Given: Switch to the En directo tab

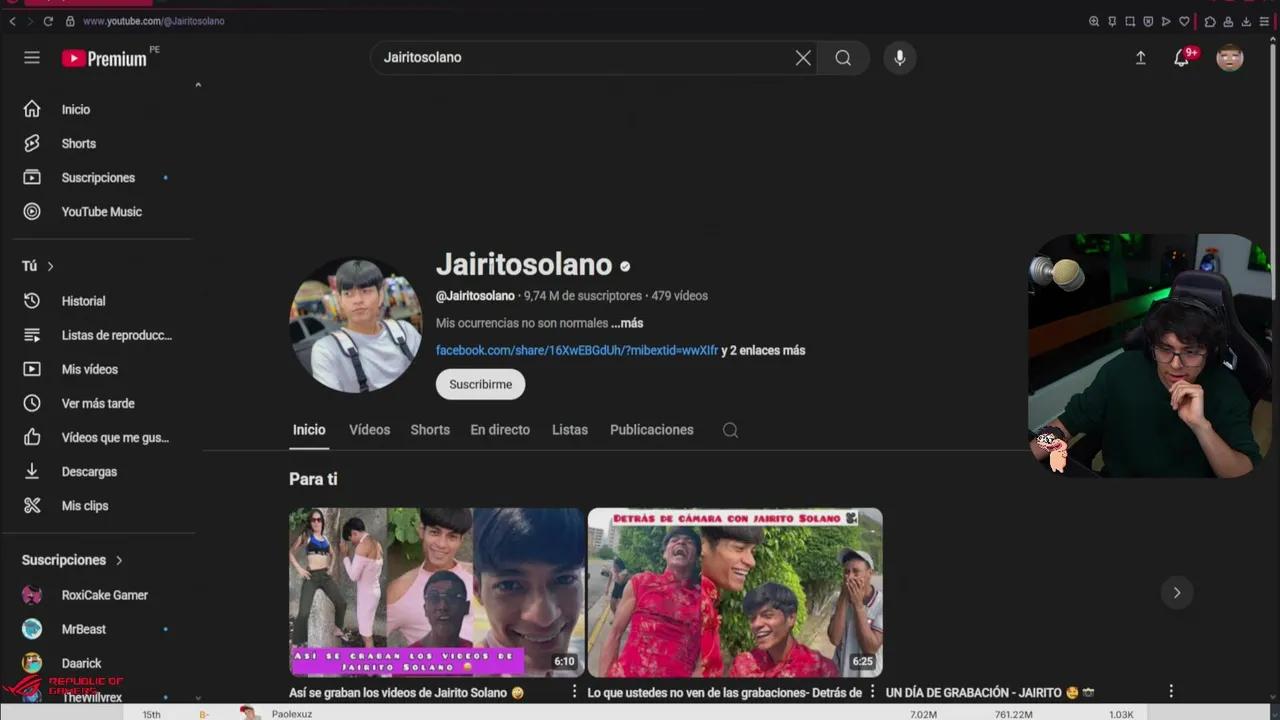Looking at the screenshot, I should click(500, 430).
